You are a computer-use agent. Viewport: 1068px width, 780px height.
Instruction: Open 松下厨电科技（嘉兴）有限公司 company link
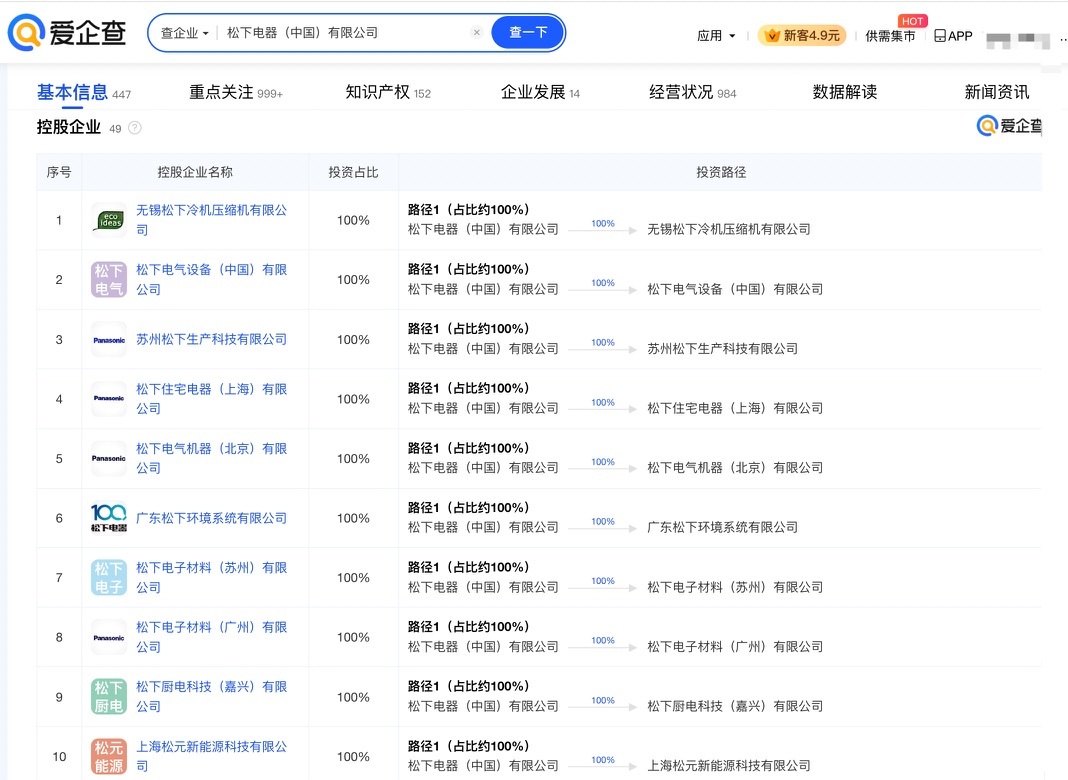click(x=212, y=697)
